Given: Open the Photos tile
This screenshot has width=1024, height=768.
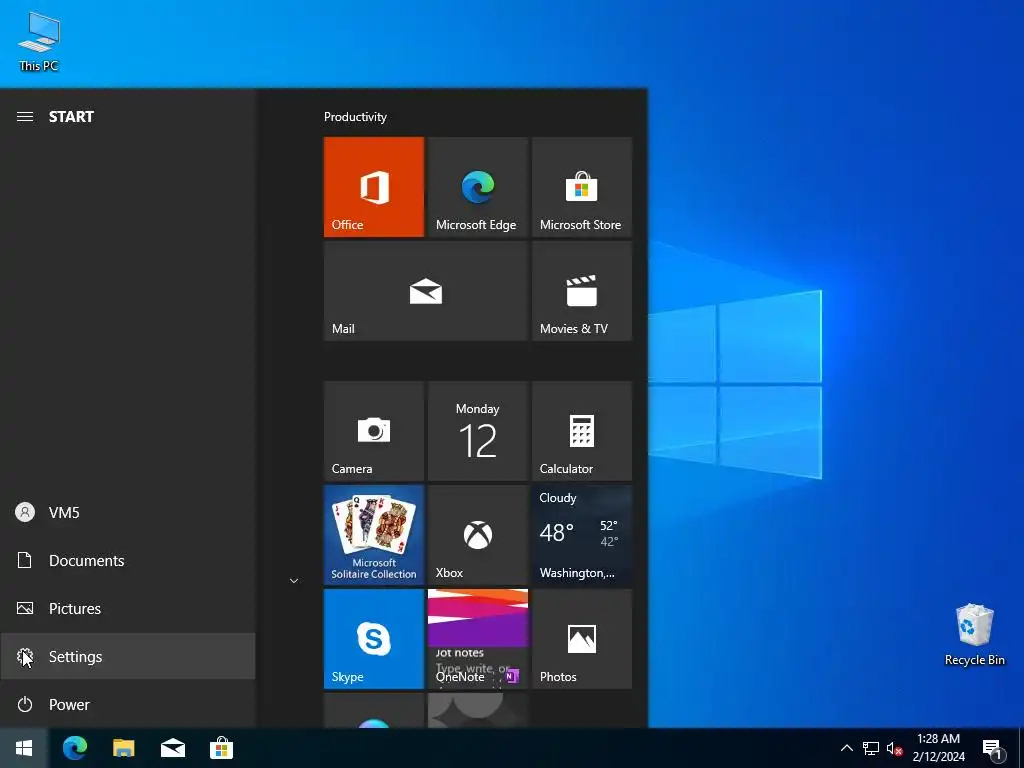Looking at the screenshot, I should pyautogui.click(x=582, y=639).
